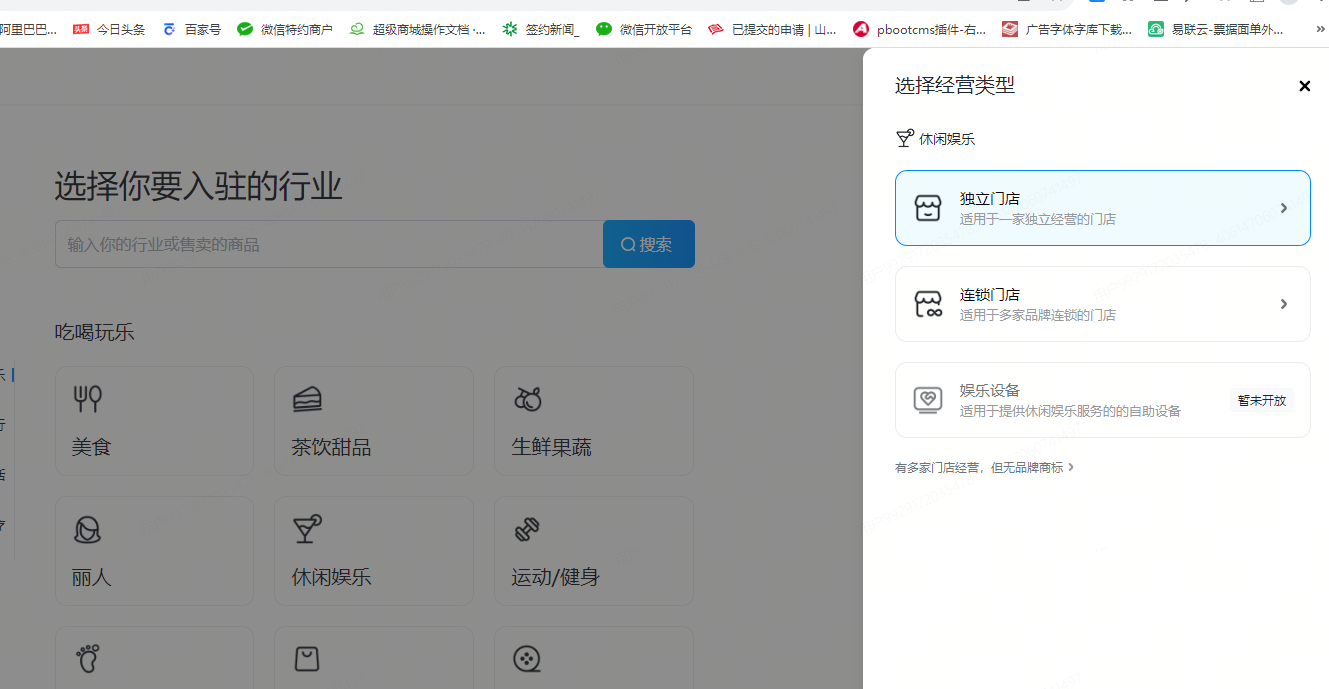Expand 连锁门店 via its right chevron
The image size is (1329, 689).
click(1284, 304)
